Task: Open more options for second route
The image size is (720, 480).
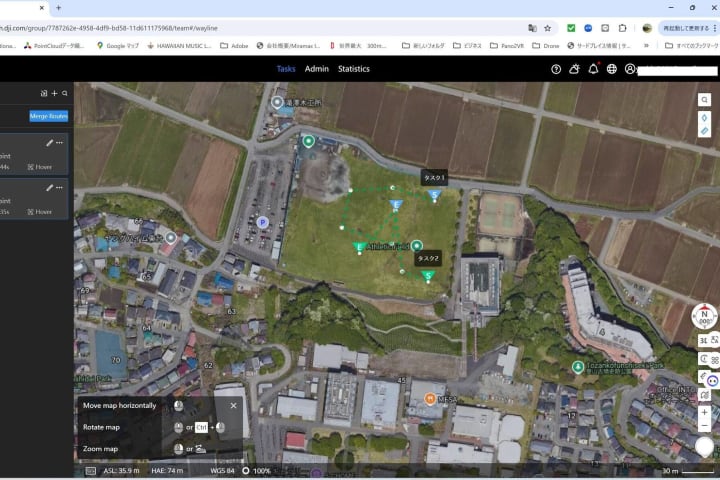Action: click(x=60, y=187)
